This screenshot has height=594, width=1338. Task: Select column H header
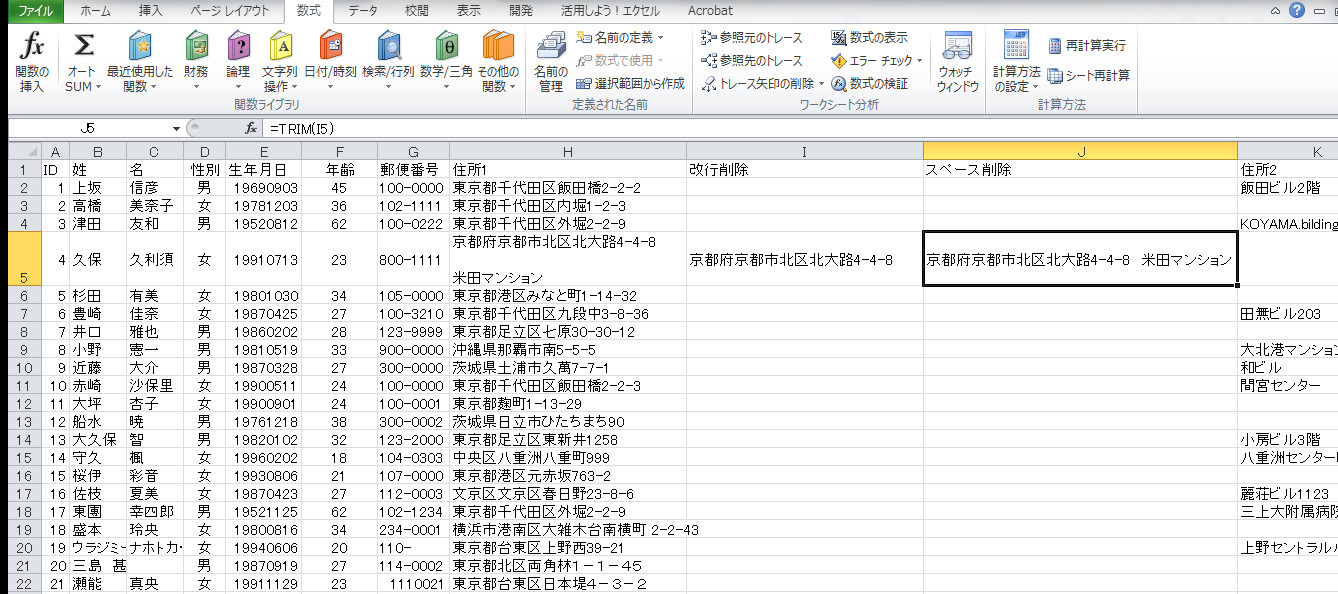(567, 150)
